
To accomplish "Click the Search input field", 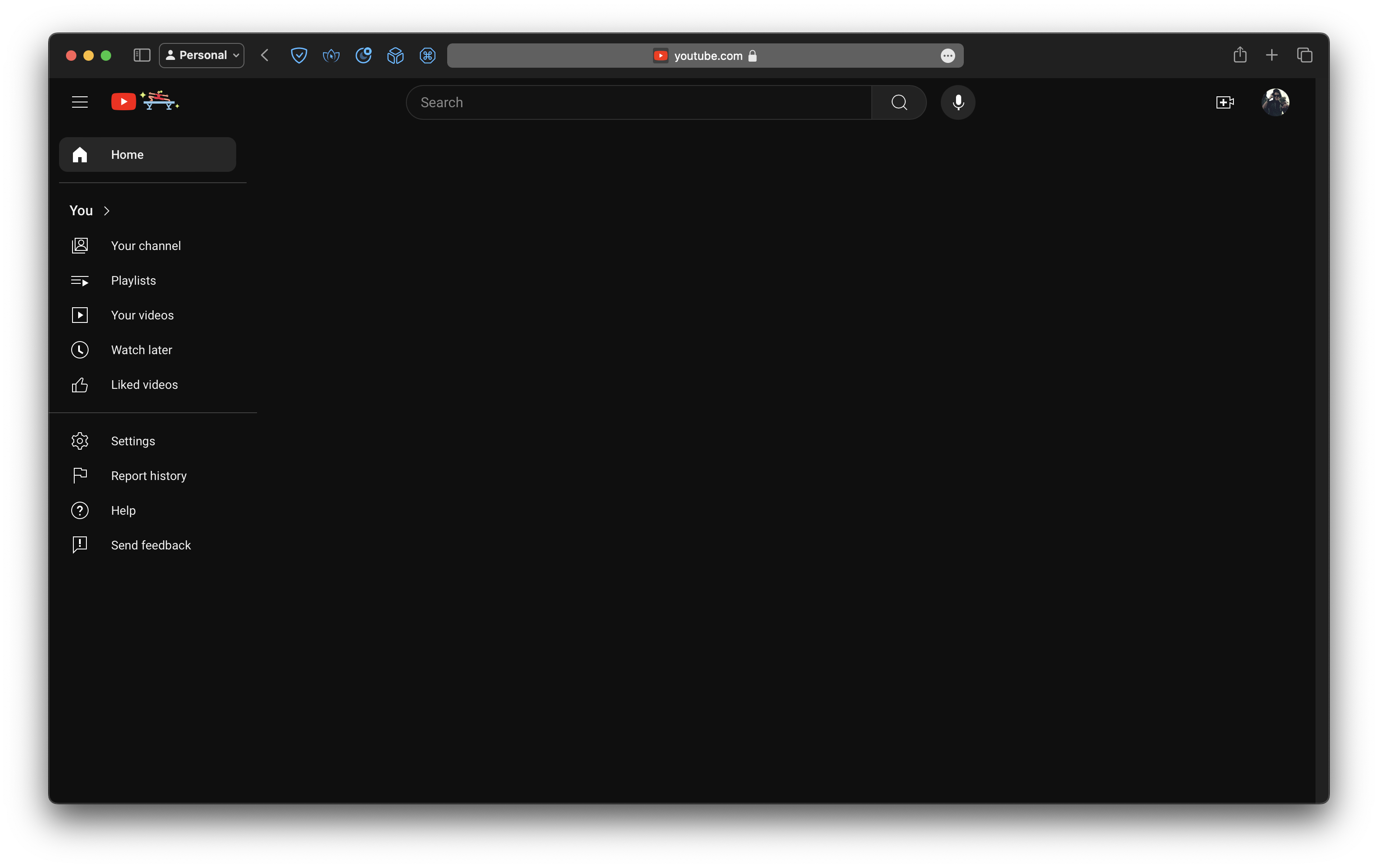I will [638, 102].
